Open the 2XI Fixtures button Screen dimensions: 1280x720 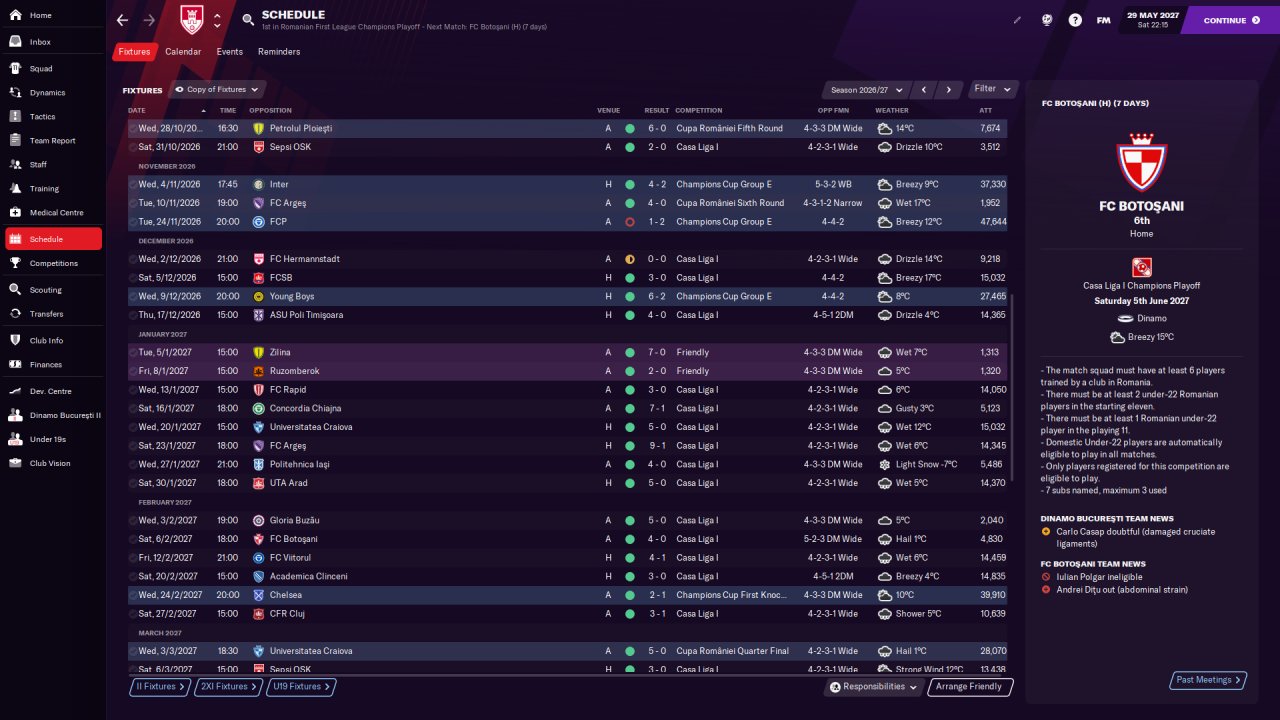(226, 687)
